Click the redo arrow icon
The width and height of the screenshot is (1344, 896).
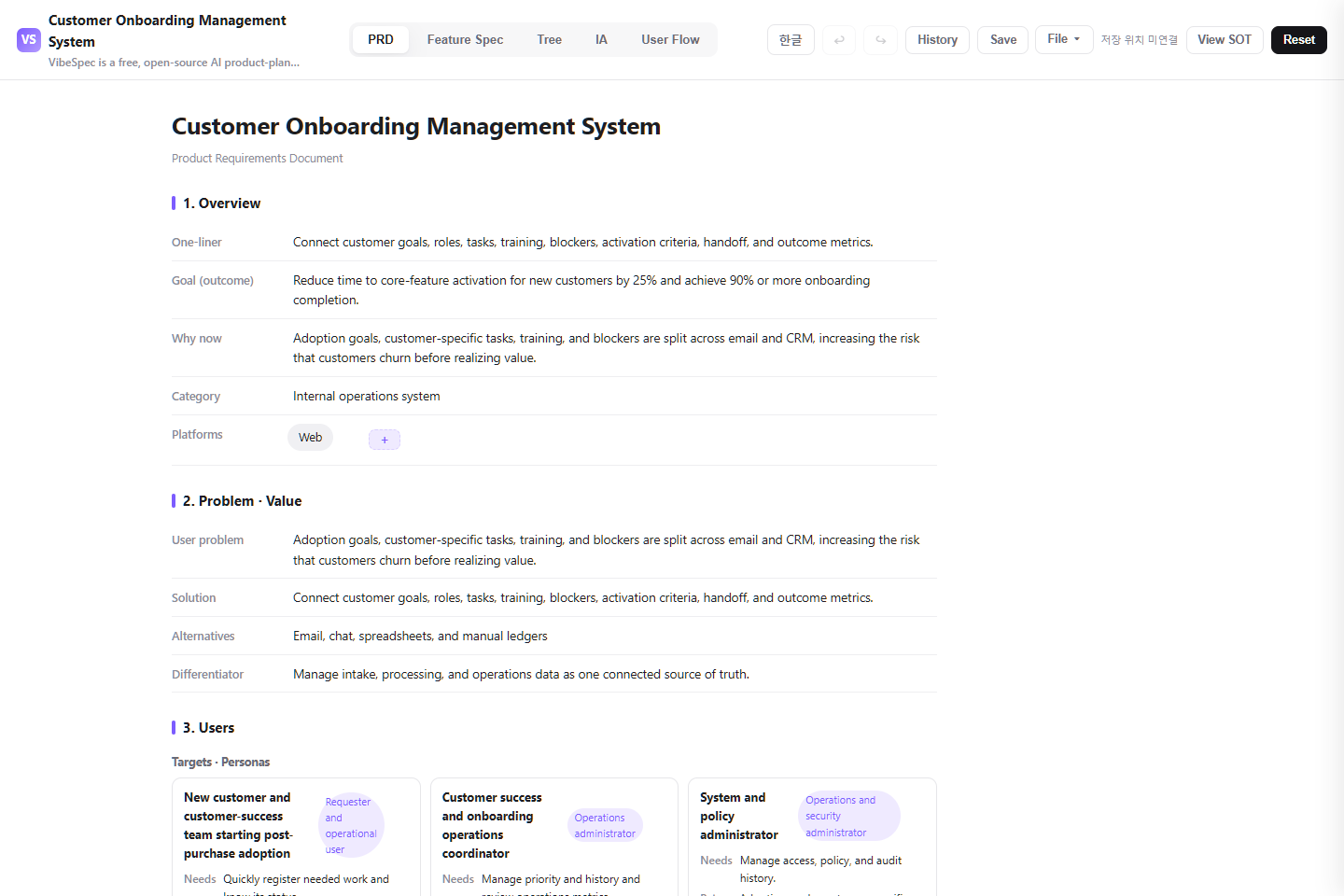click(881, 40)
